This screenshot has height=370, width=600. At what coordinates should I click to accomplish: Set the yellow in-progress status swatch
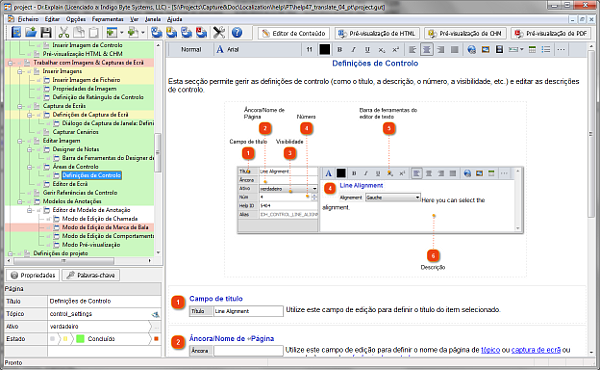[65, 339]
